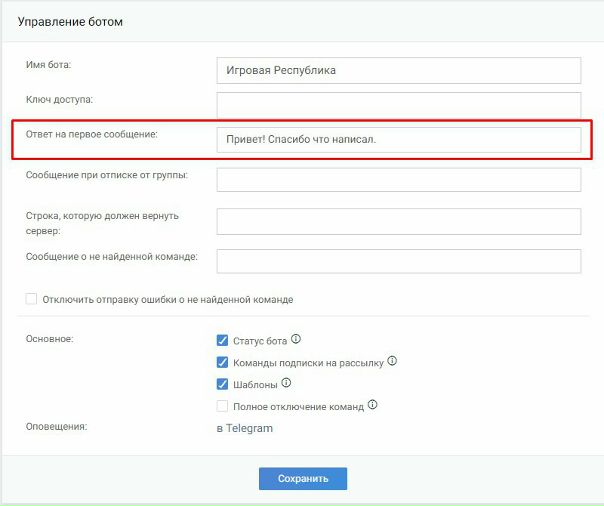
Task: Uncheck the Статус бота checkbox
Action: 223,340
